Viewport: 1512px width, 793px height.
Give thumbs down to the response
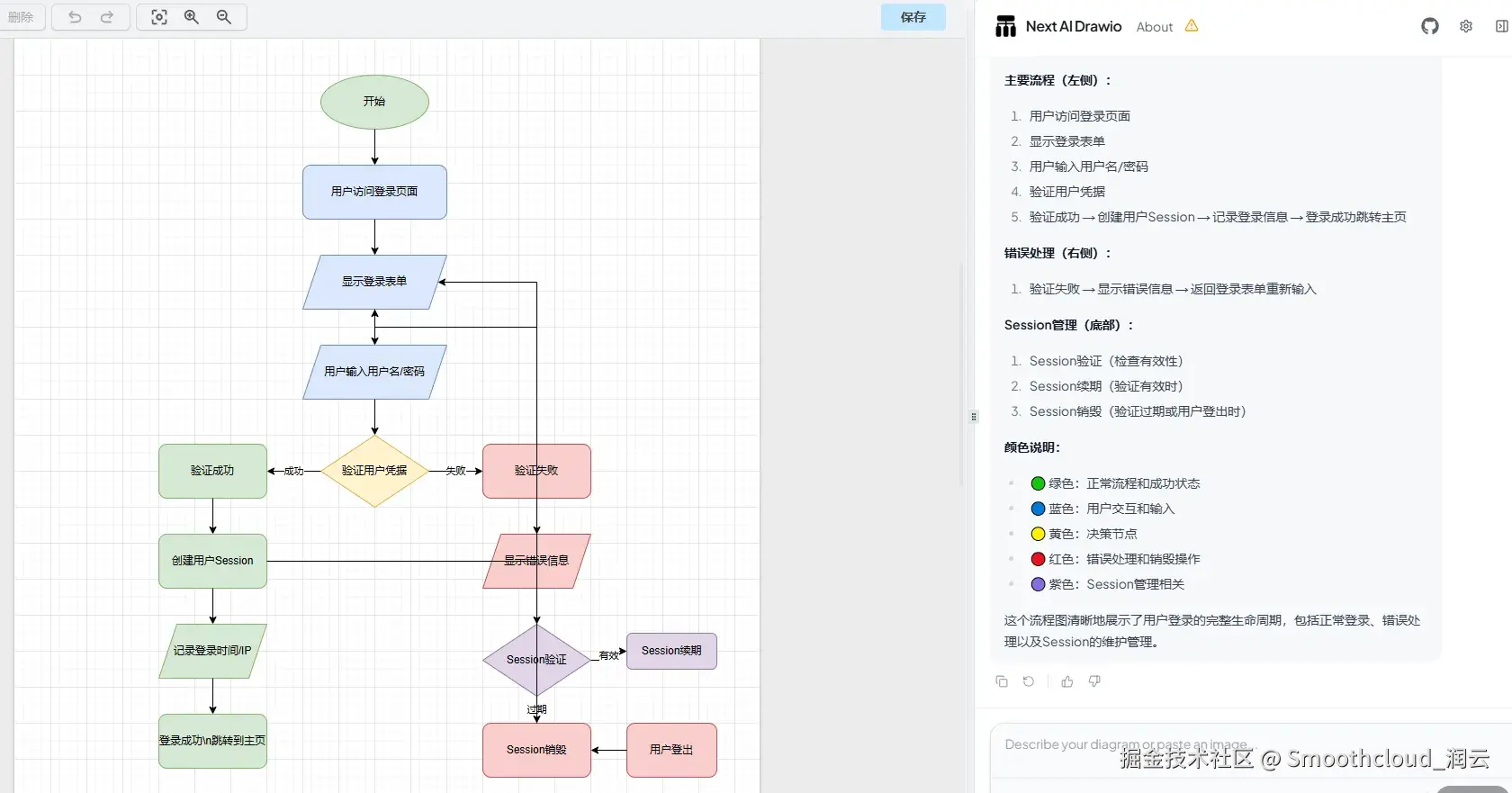(x=1094, y=681)
